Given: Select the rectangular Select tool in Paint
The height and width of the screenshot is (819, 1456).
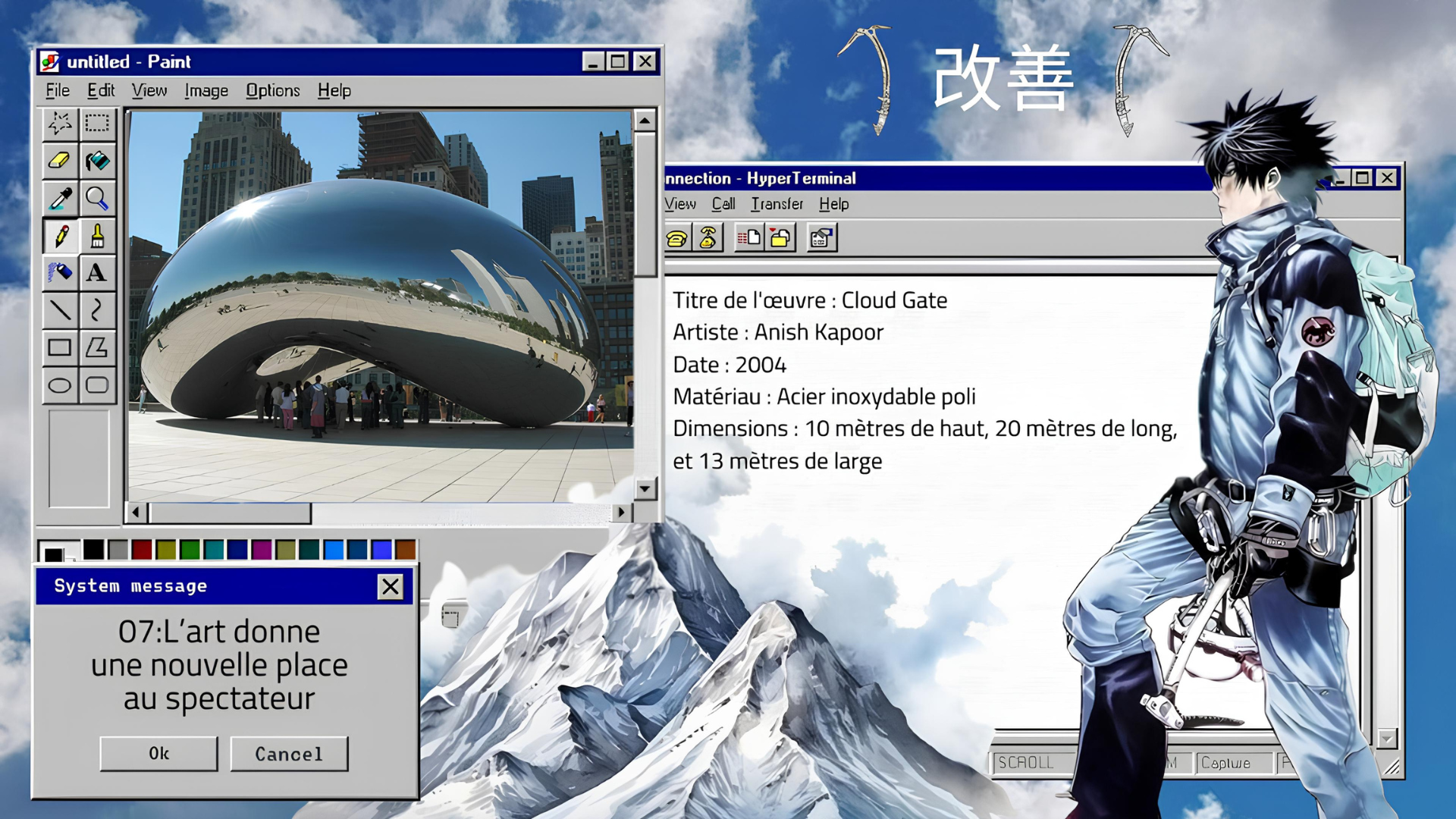Looking at the screenshot, I should [97, 123].
